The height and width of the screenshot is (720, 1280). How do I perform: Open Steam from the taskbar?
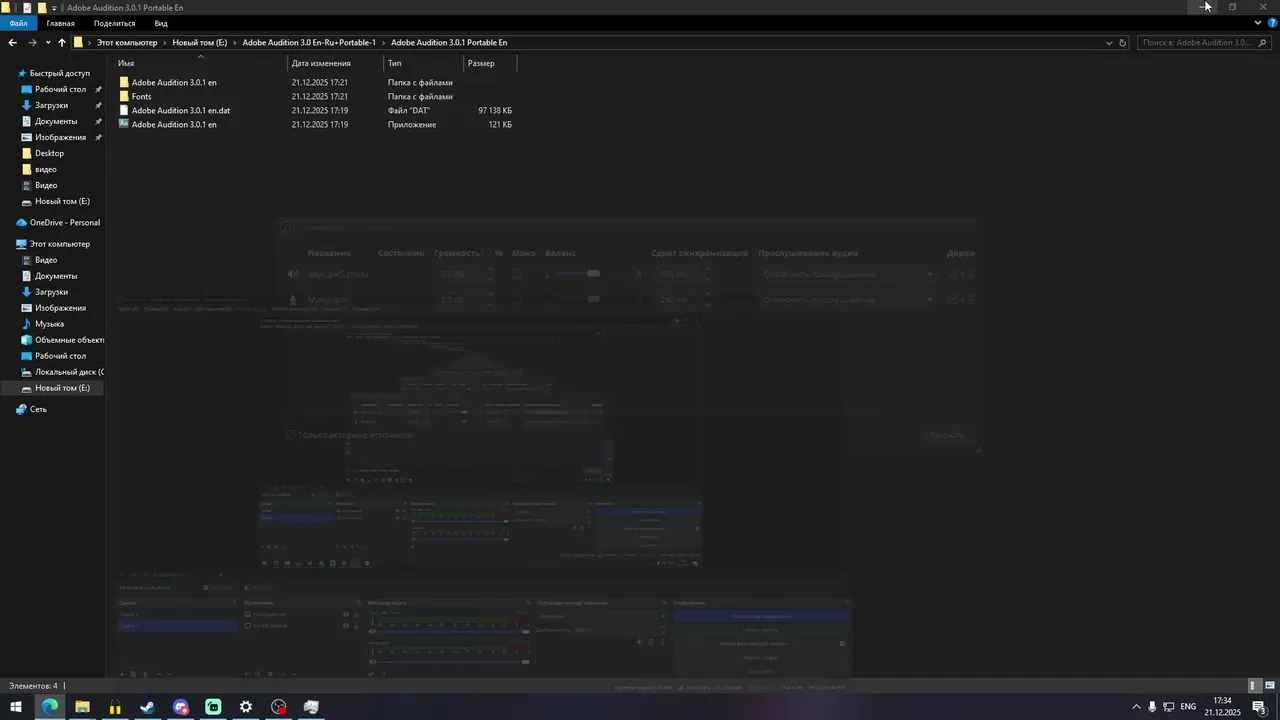coord(147,707)
